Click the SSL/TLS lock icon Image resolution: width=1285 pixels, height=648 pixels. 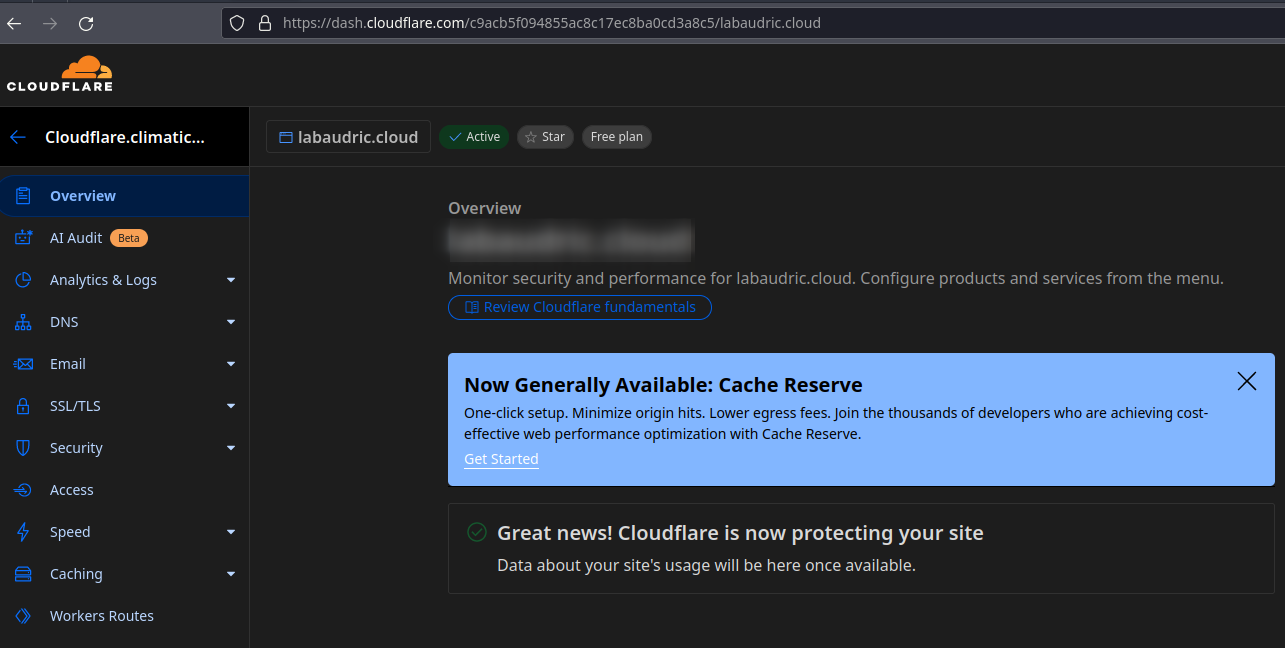click(23, 406)
